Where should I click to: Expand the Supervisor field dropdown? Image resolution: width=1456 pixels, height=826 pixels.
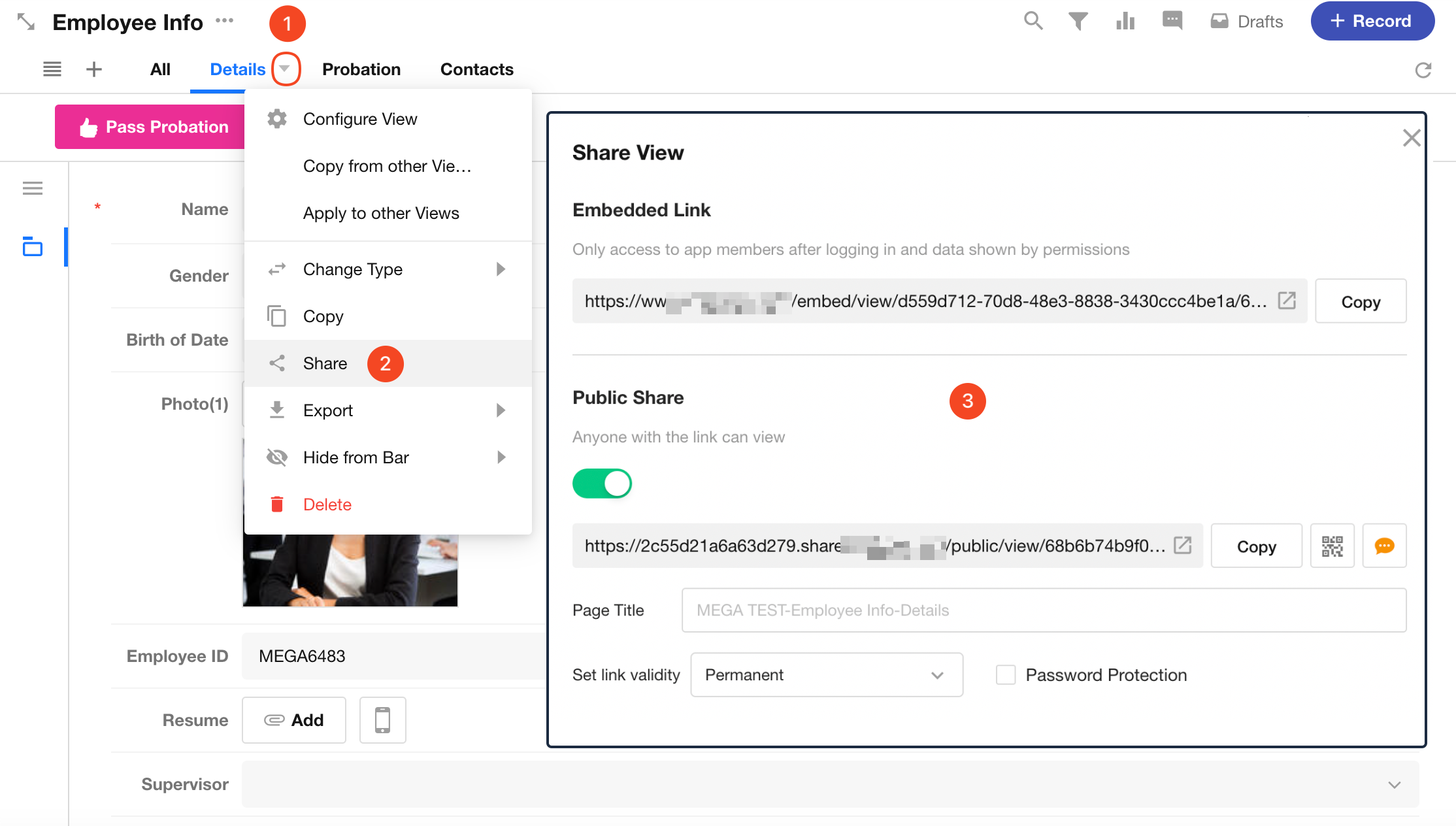click(x=1394, y=784)
